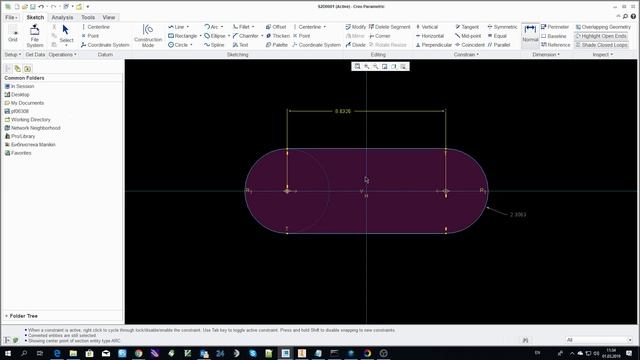The height and width of the screenshot is (360, 640).
Task: Click the Refit view icon in graphics toolbar
Action: click(x=358, y=67)
